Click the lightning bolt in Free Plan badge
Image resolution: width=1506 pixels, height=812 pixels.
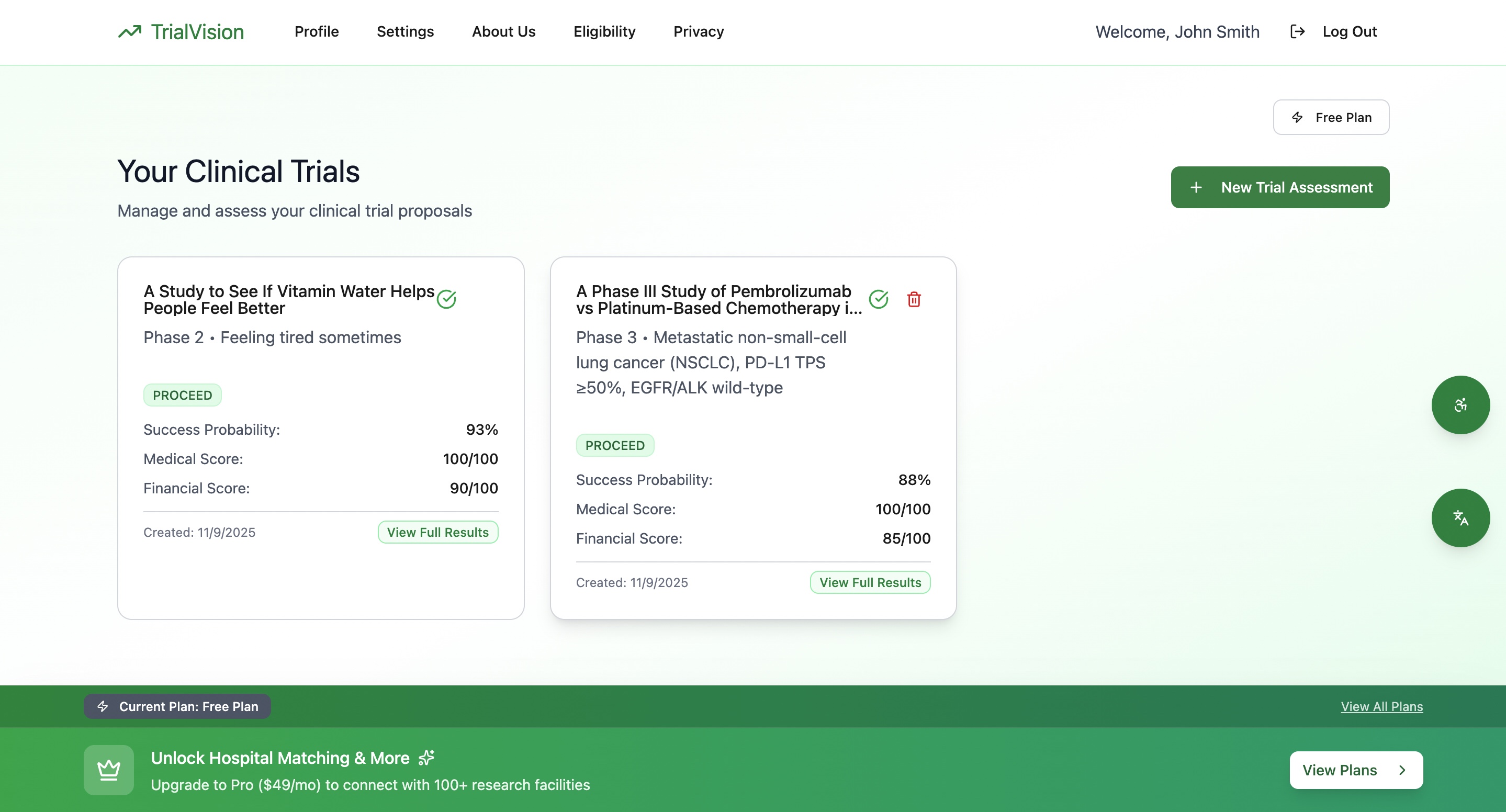tap(1297, 118)
